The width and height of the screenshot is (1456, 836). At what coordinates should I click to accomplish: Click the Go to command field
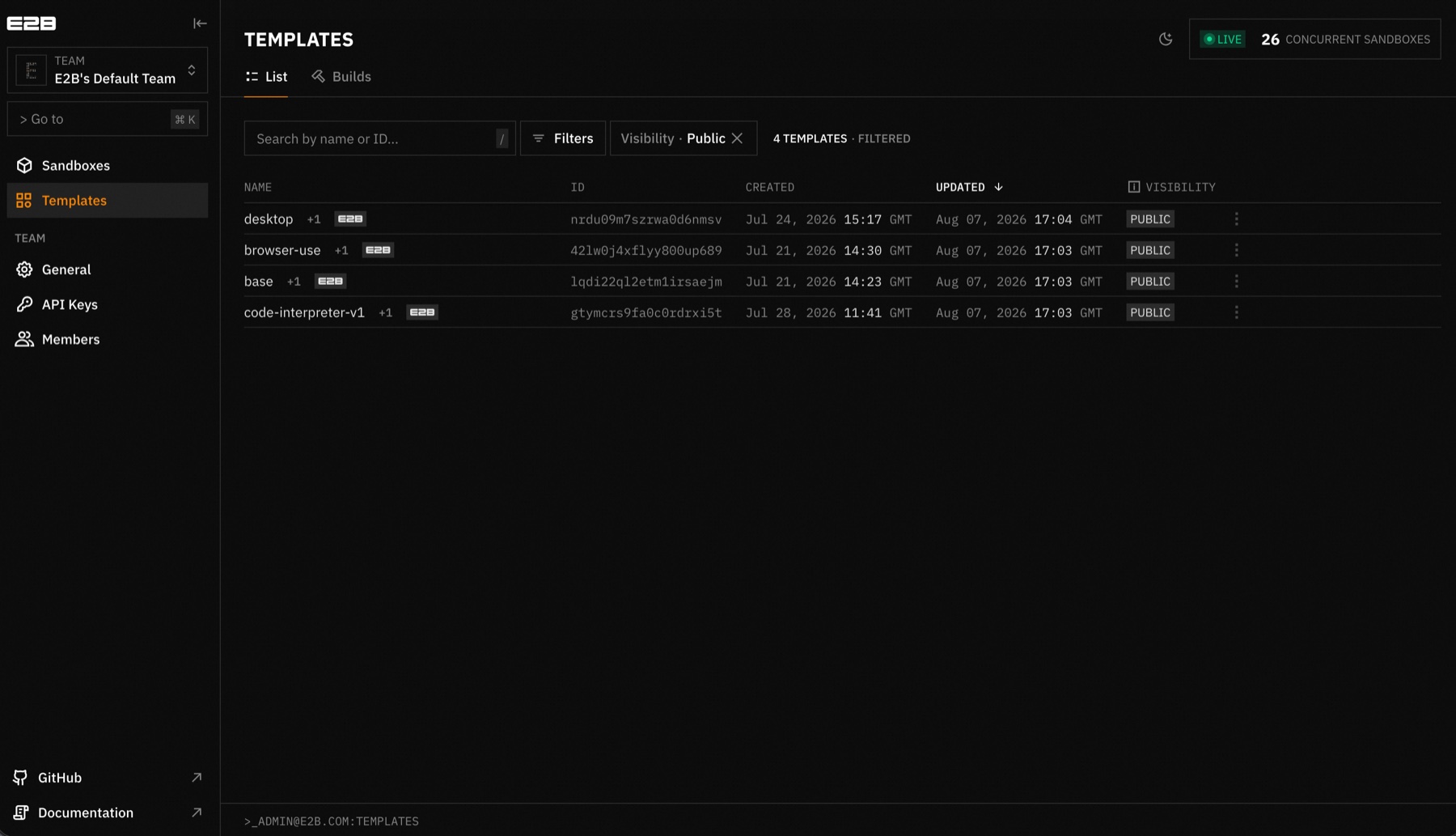(108, 119)
